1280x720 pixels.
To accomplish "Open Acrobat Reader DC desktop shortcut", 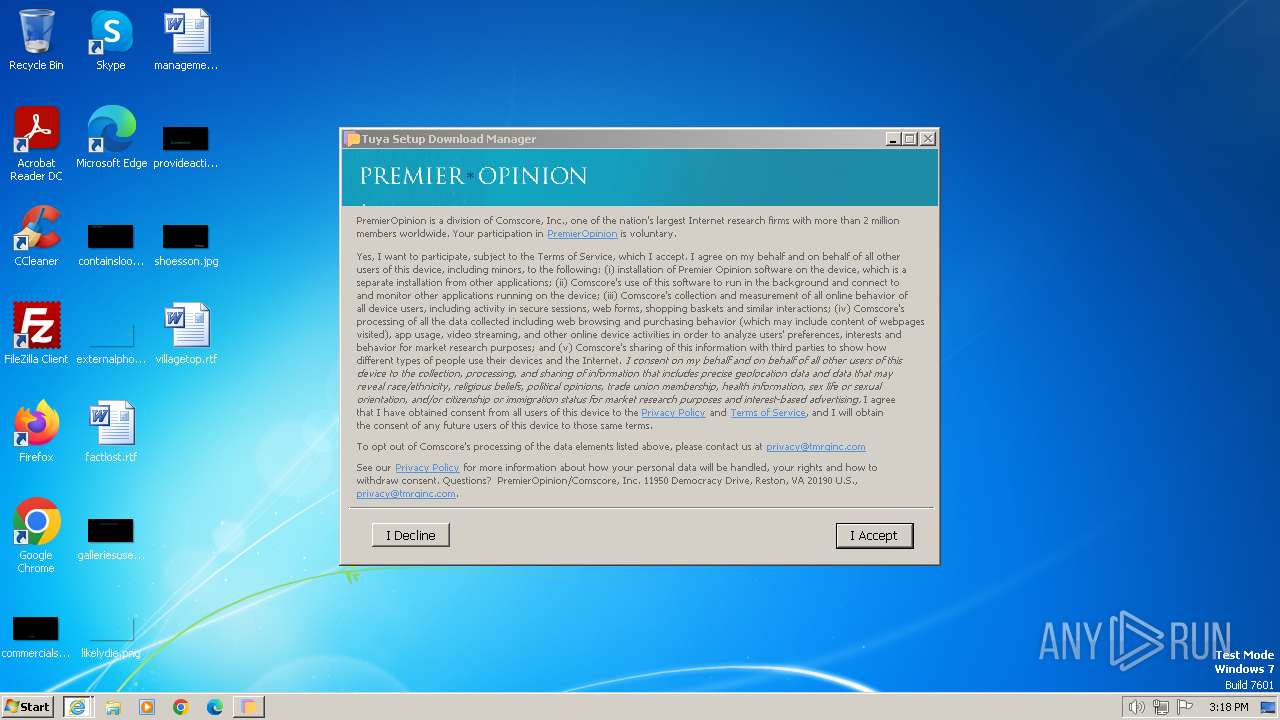I will click(36, 144).
